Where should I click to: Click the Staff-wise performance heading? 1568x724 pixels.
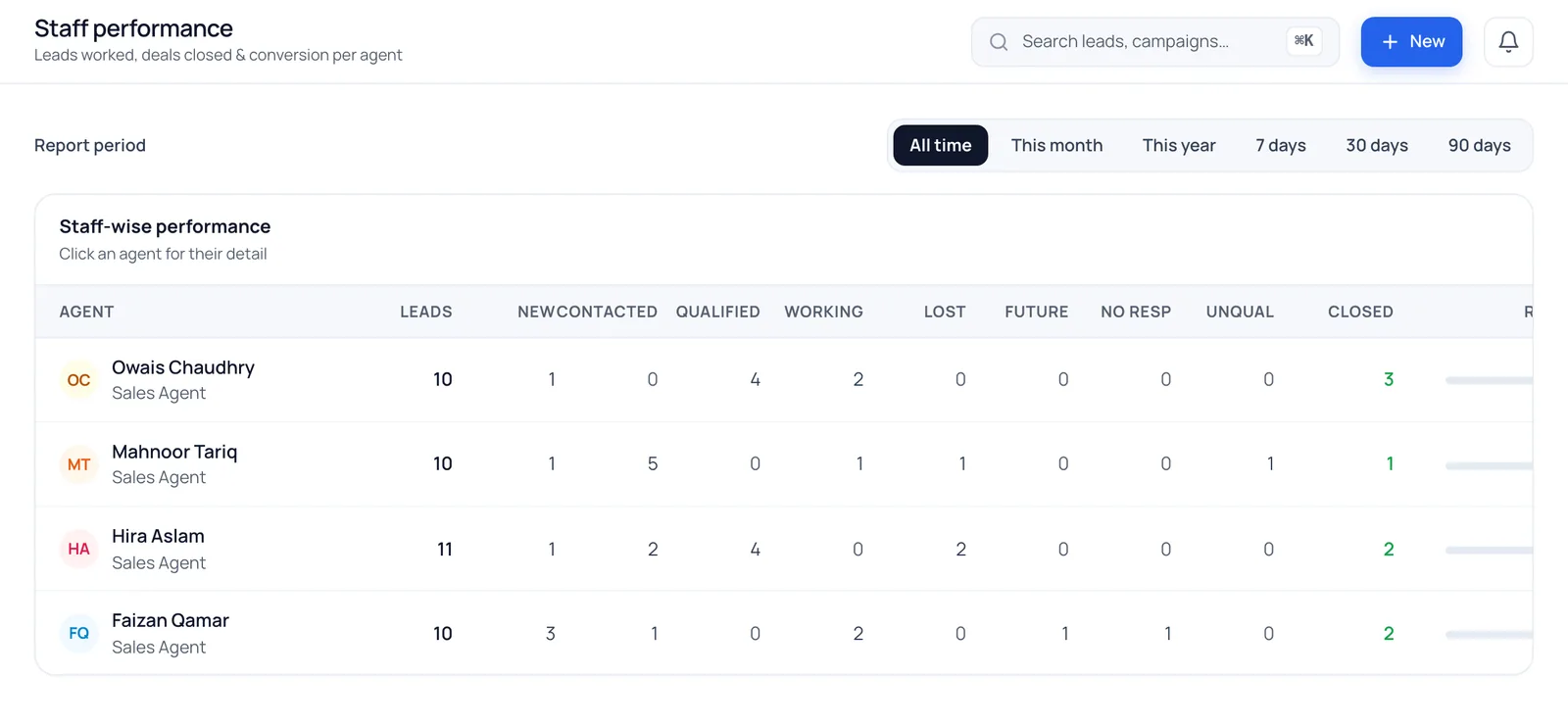coord(165,226)
